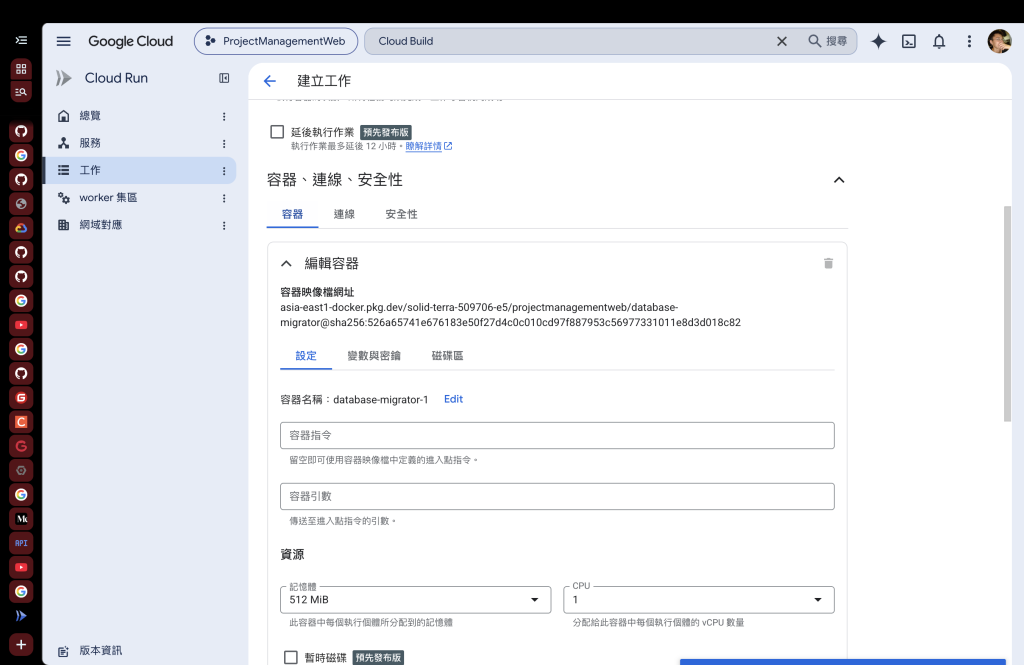Open the grid icon in the browser sidebar
Image resolution: width=1024 pixels, height=665 pixels.
pyautogui.click(x=21, y=69)
